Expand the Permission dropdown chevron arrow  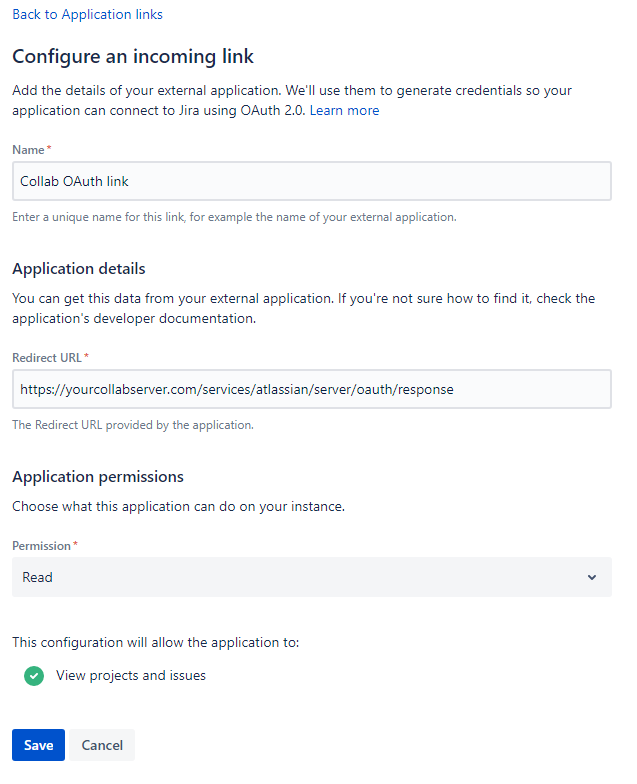pos(592,578)
